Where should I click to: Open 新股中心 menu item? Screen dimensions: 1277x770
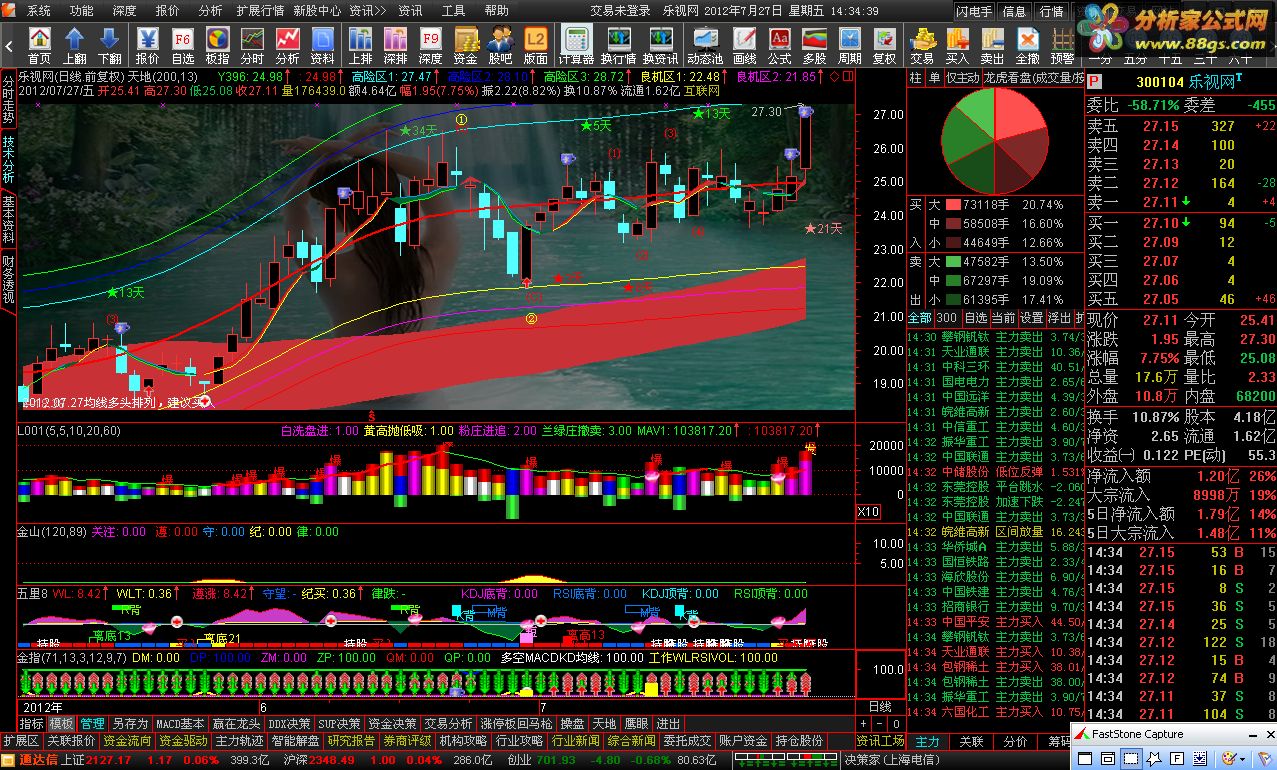[317, 11]
